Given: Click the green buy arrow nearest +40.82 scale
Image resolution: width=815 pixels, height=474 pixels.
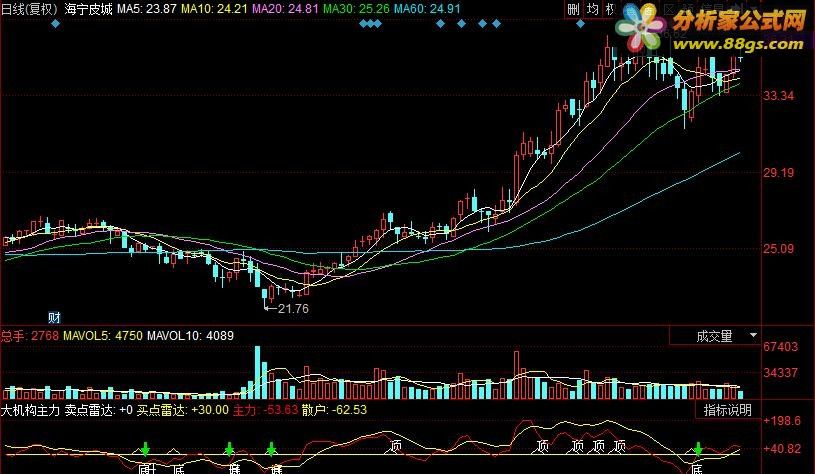Looking at the screenshot, I should pos(698,449).
